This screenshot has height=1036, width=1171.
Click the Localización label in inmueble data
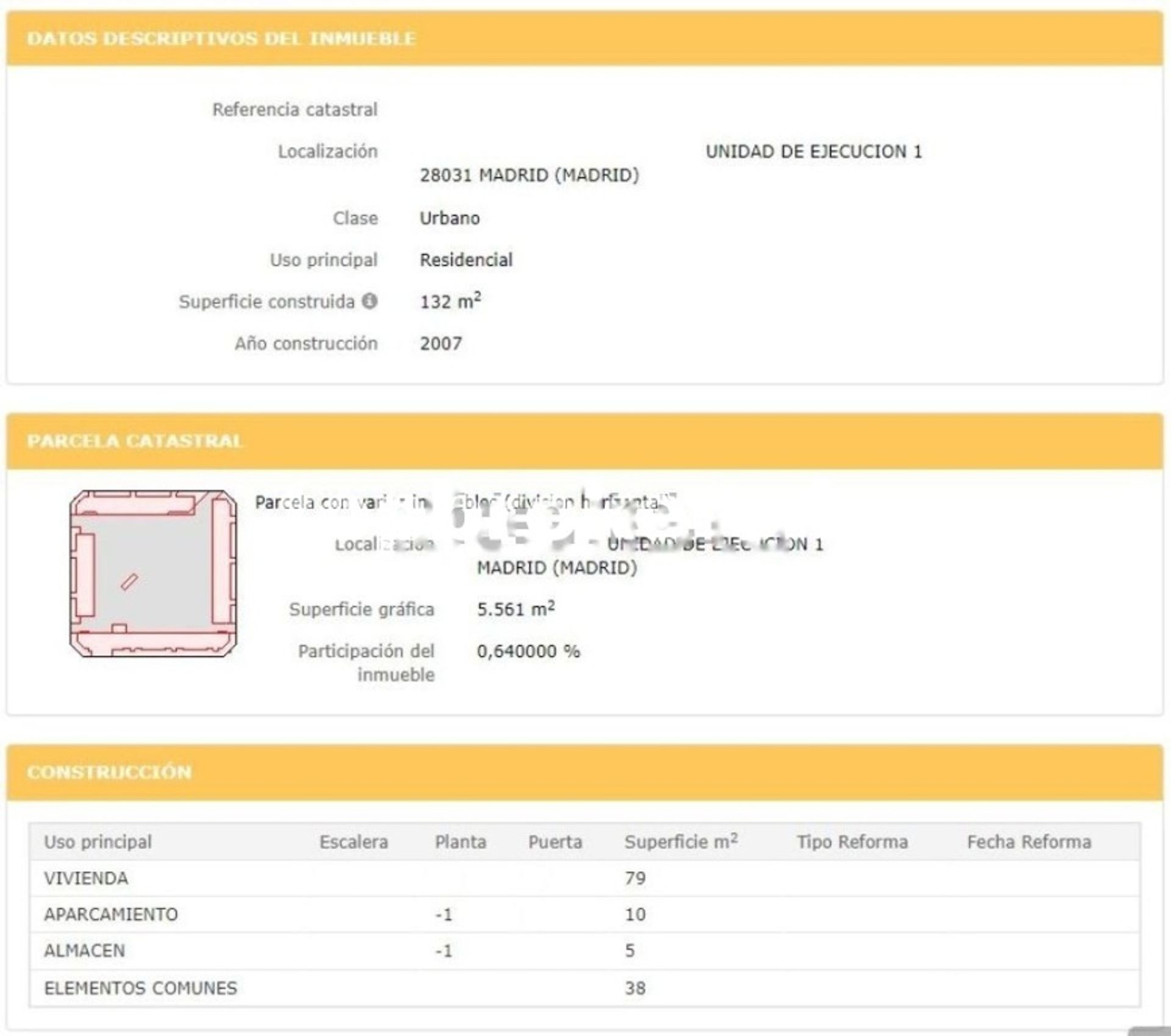328,151
